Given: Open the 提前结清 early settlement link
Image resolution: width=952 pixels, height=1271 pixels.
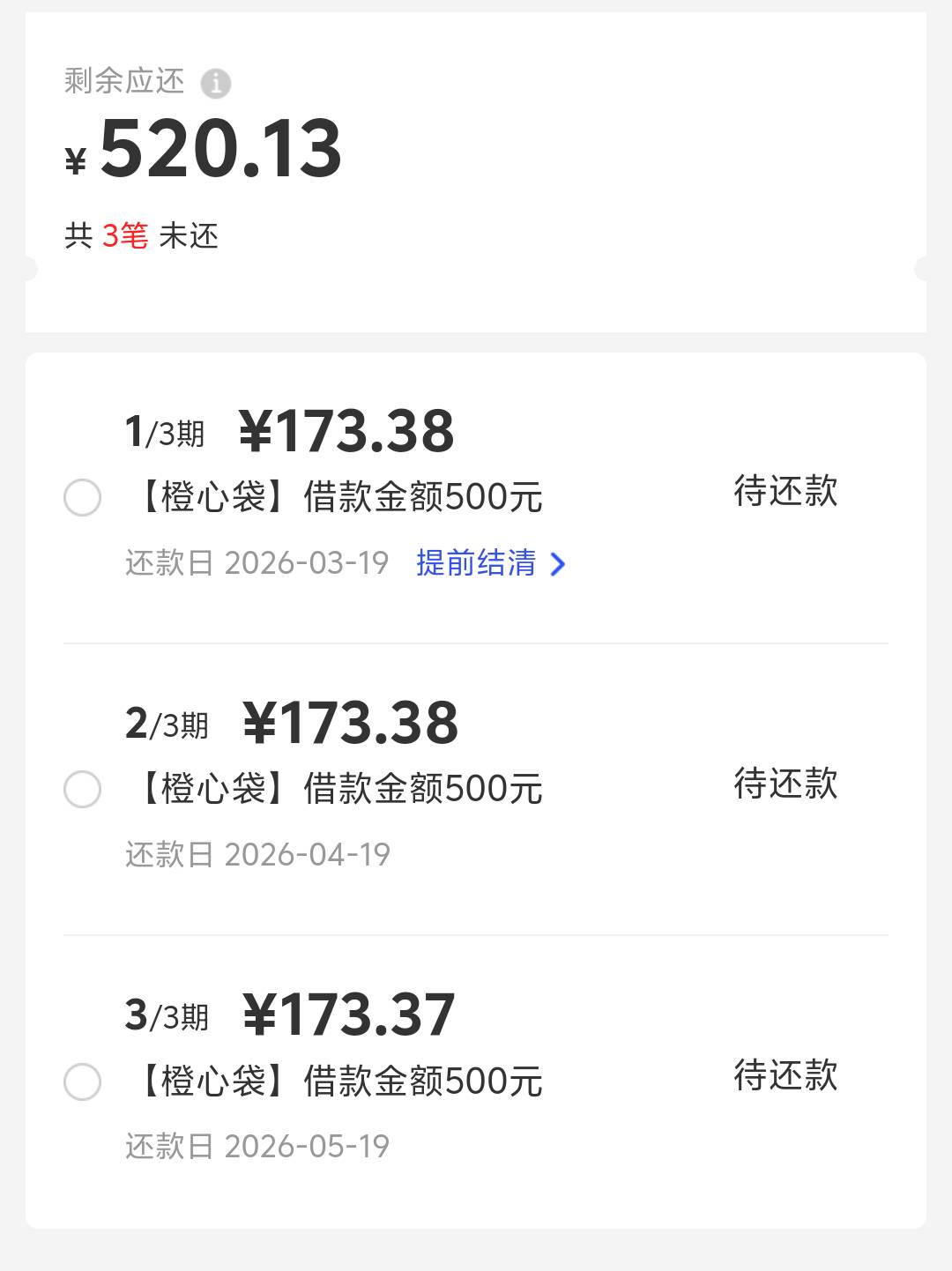Looking at the screenshot, I should pos(476,563).
